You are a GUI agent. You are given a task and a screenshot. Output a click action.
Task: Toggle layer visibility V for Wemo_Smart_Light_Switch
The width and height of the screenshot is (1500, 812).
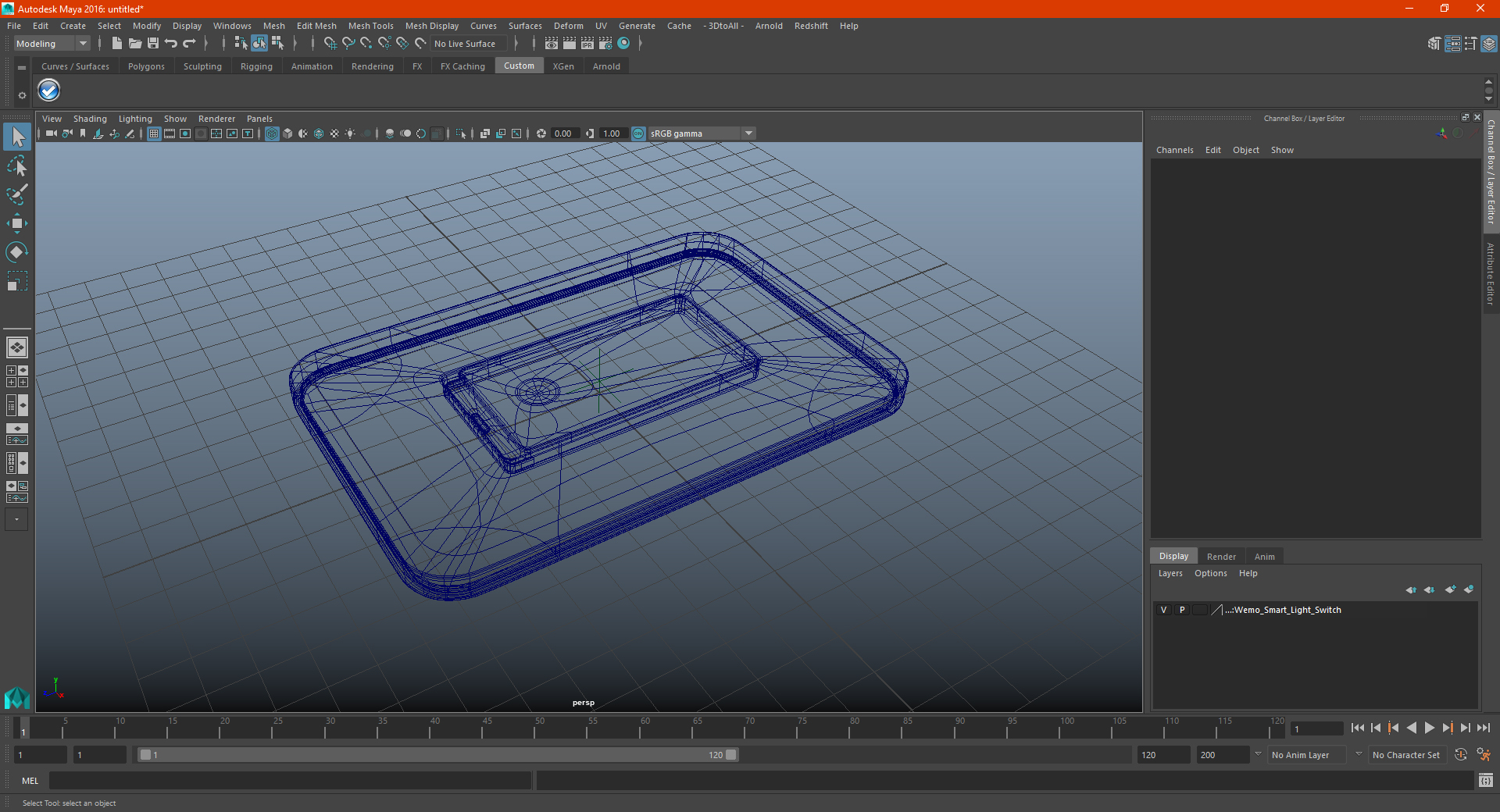pyautogui.click(x=1163, y=610)
